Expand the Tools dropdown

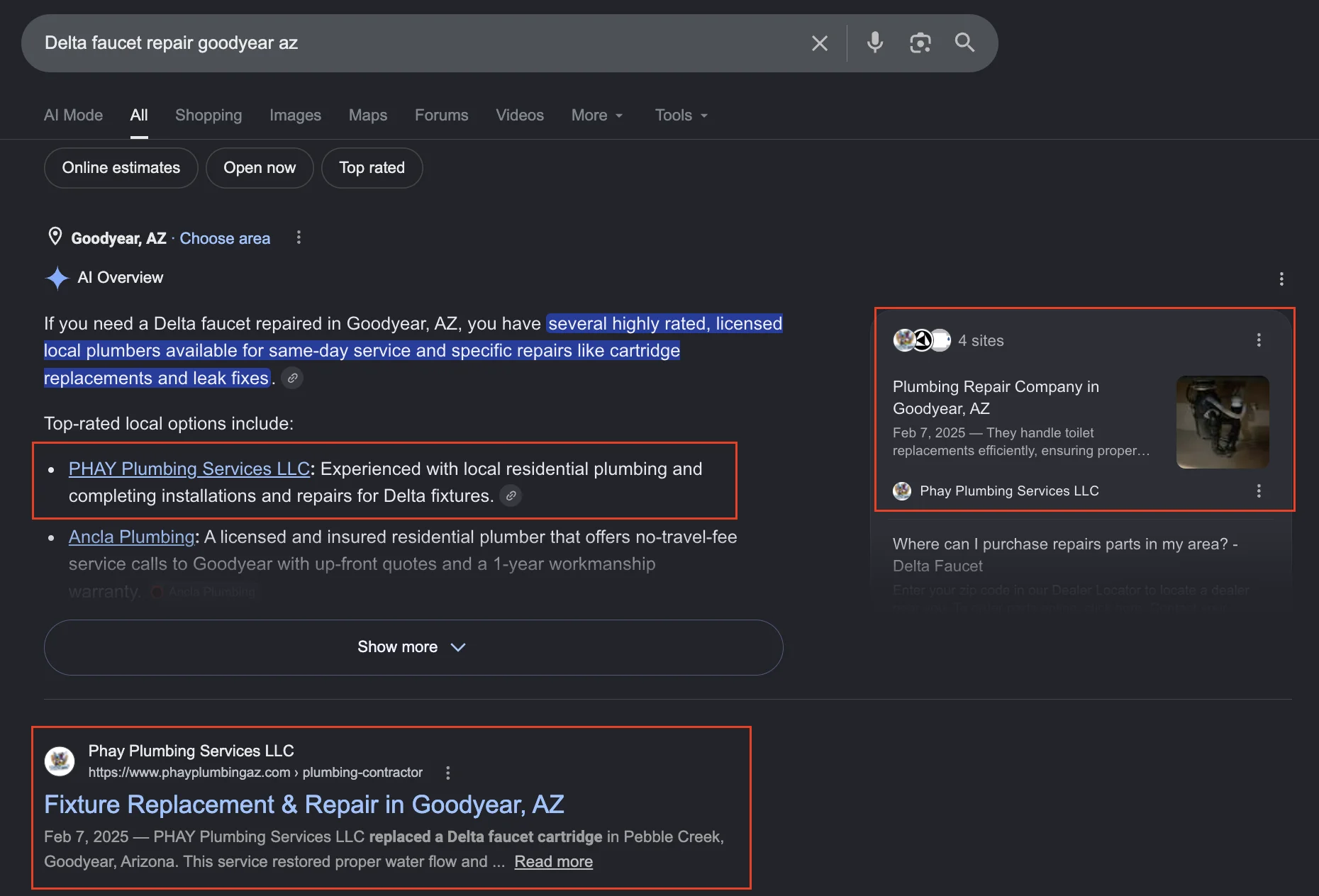click(x=681, y=115)
